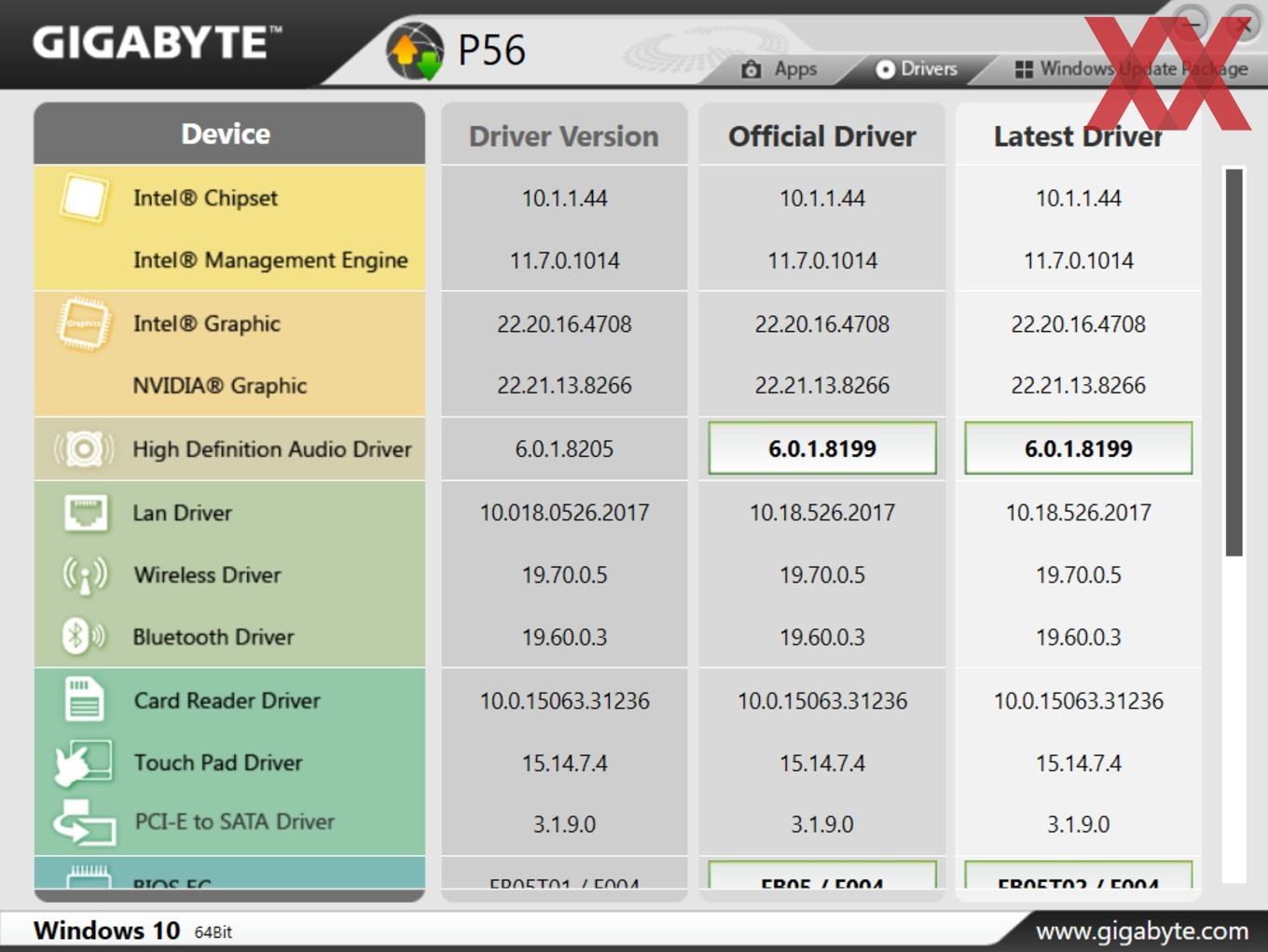1268x952 pixels.
Task: Click the P56 model name in the header
Action: coord(491,50)
